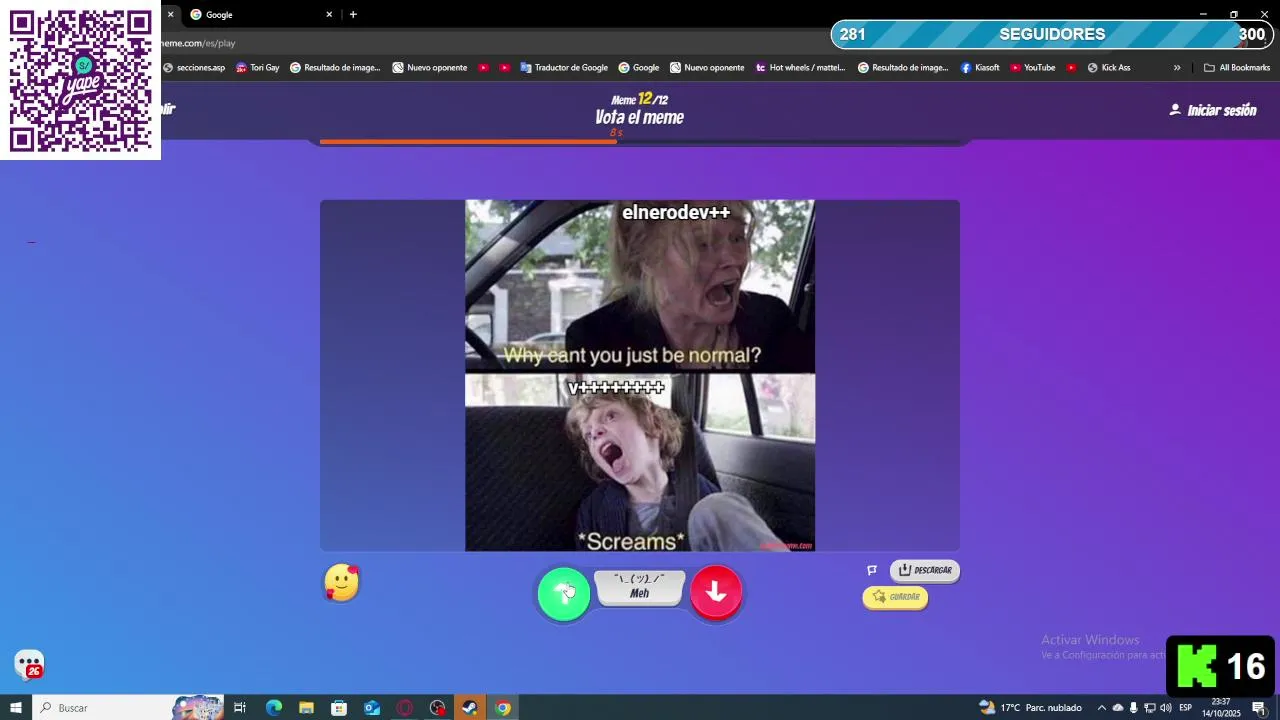Click the Kick logo viewer counter

[1221, 666]
